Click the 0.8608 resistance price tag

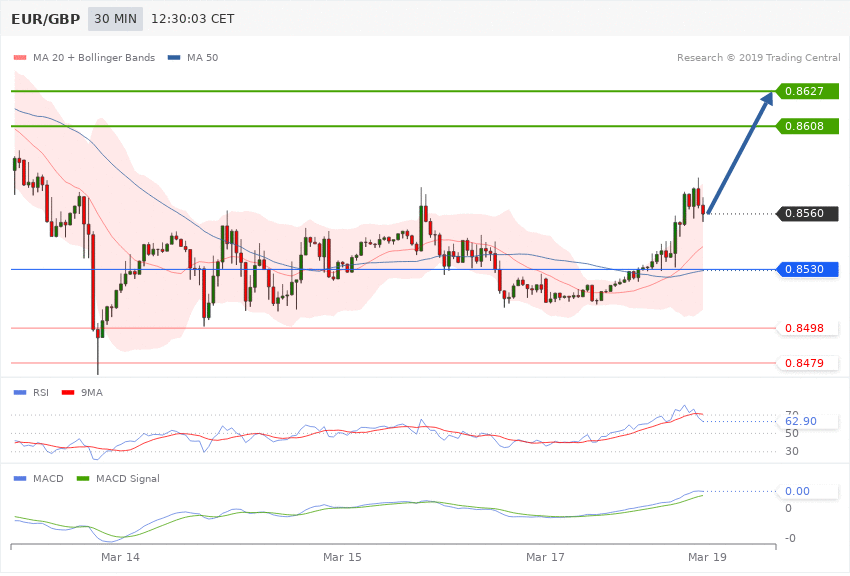[x=808, y=126]
